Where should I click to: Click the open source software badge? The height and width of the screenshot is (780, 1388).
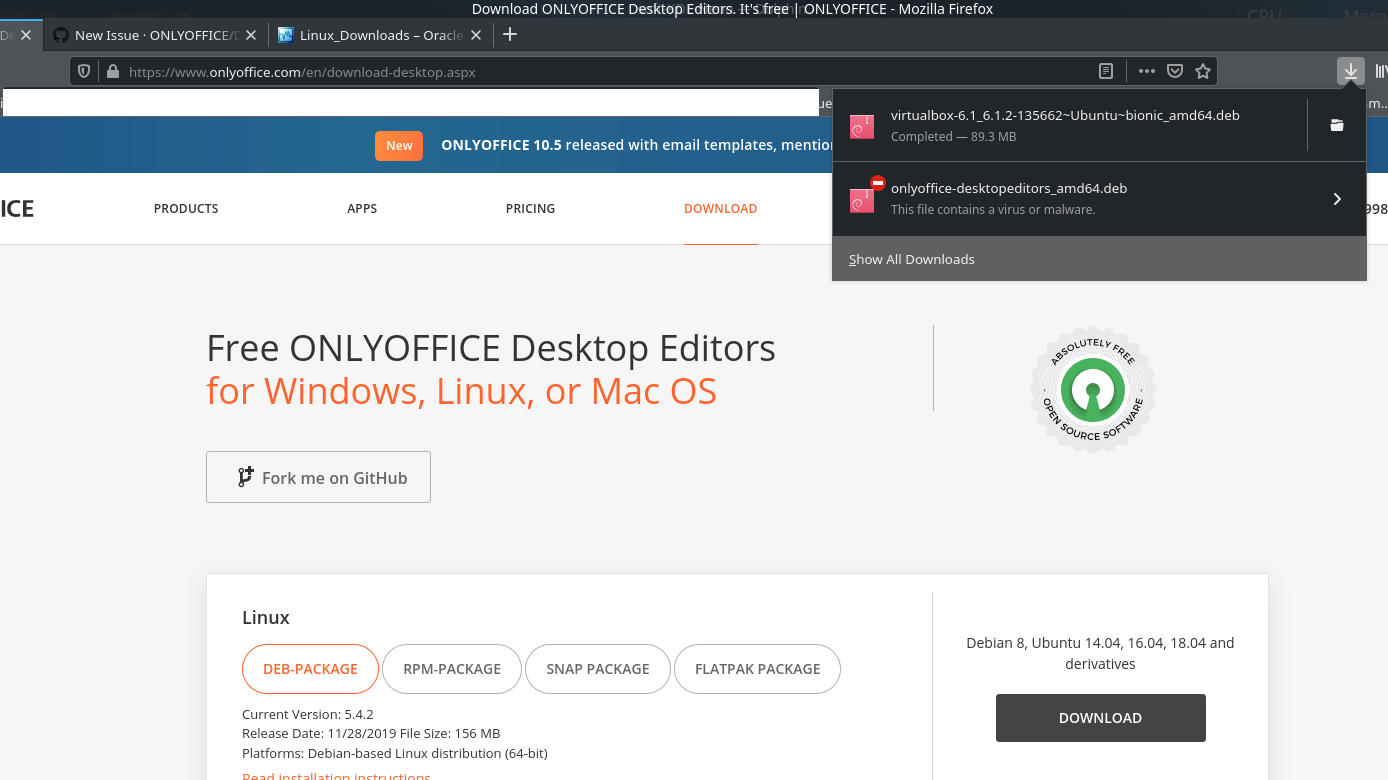coord(1093,389)
